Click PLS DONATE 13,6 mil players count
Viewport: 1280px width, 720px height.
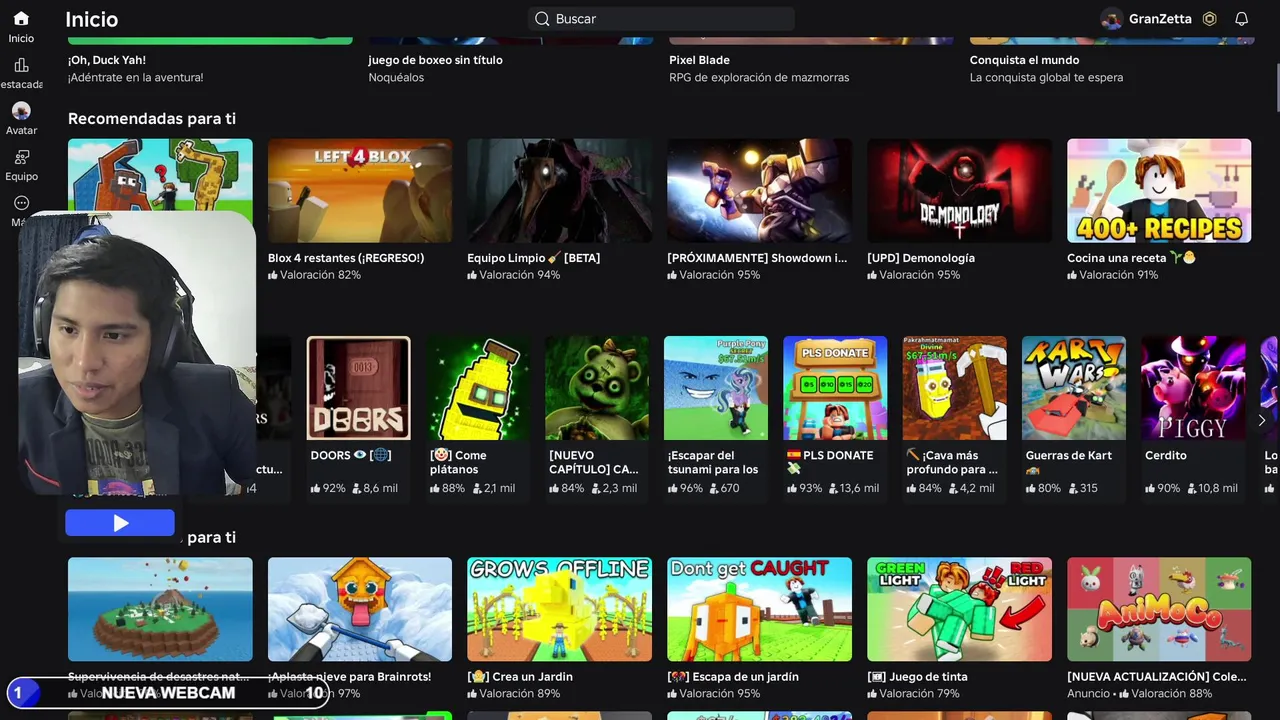855,489
